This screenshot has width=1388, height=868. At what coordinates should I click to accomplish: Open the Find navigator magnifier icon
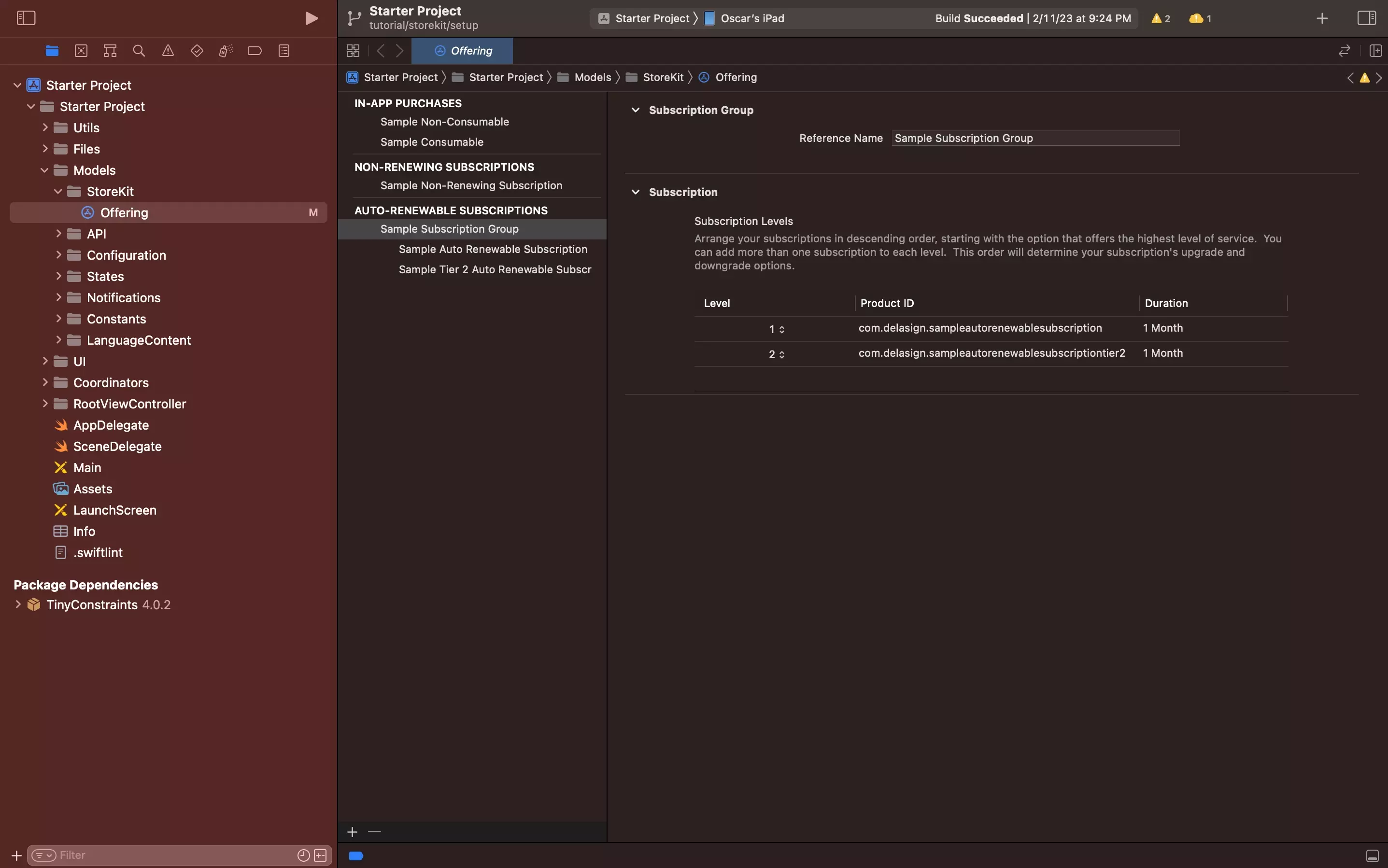coord(139,51)
